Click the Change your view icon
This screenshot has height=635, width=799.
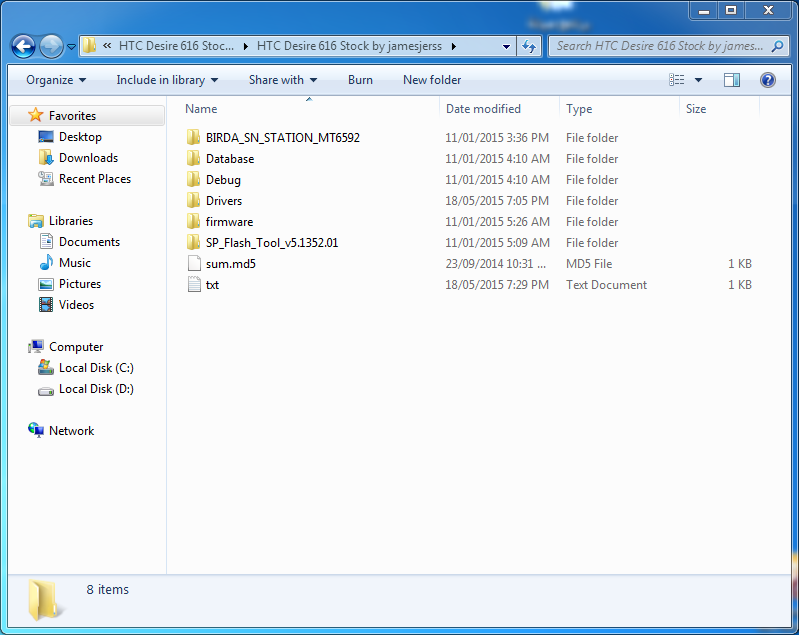pos(677,80)
